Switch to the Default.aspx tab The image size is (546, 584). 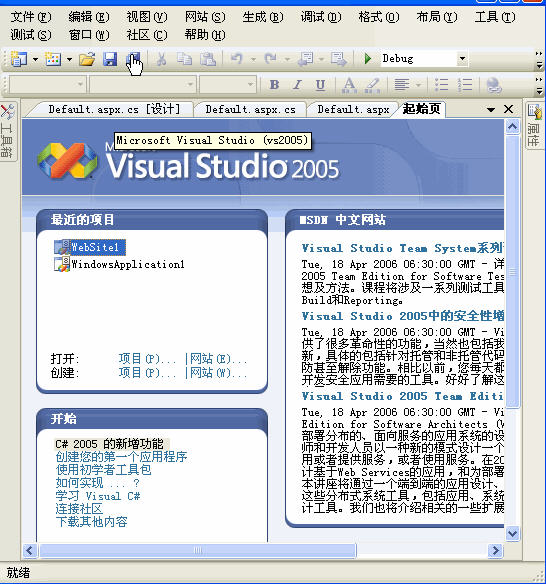click(x=353, y=110)
